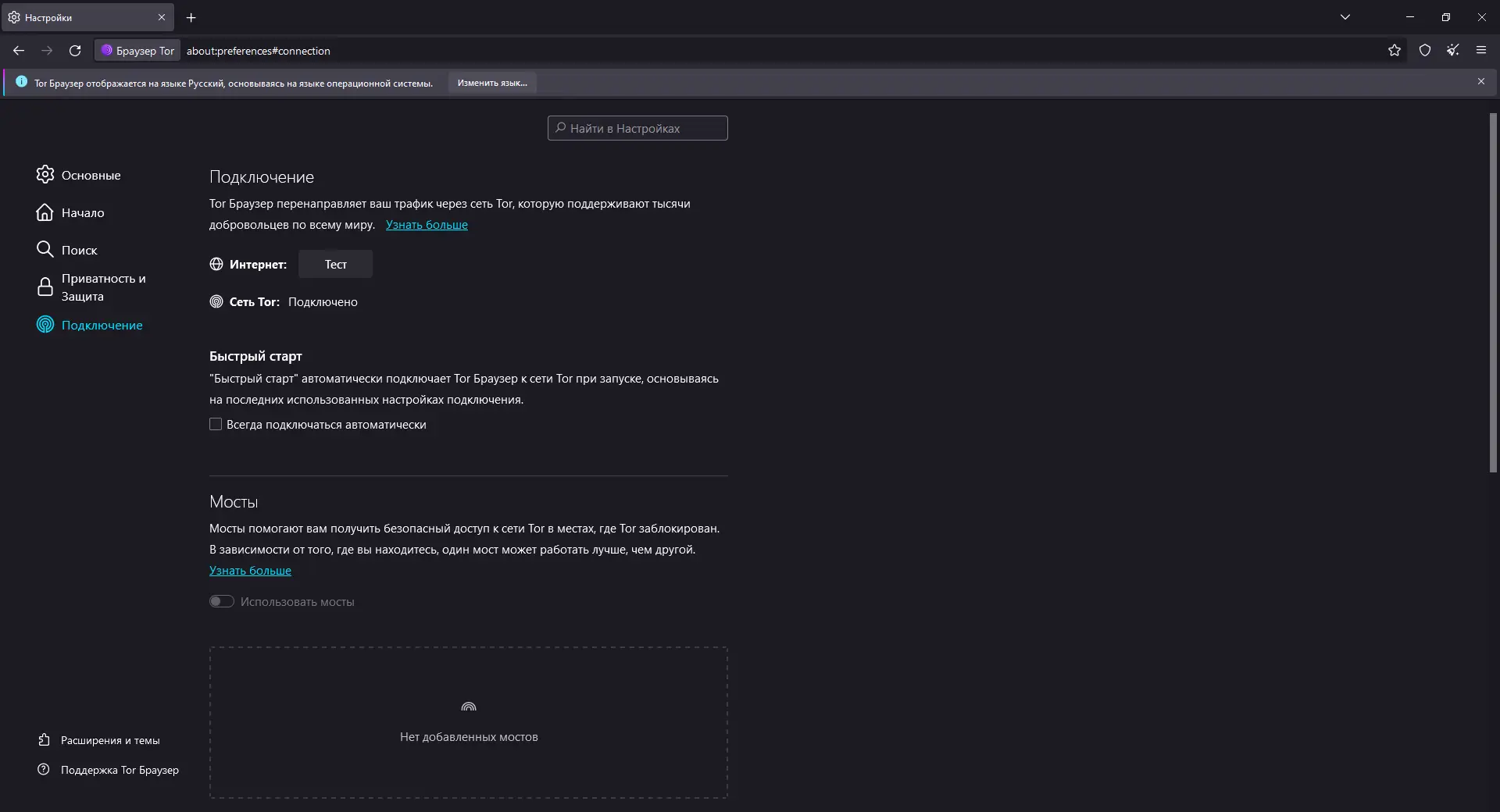Open a new tab with plus icon

[x=191, y=17]
